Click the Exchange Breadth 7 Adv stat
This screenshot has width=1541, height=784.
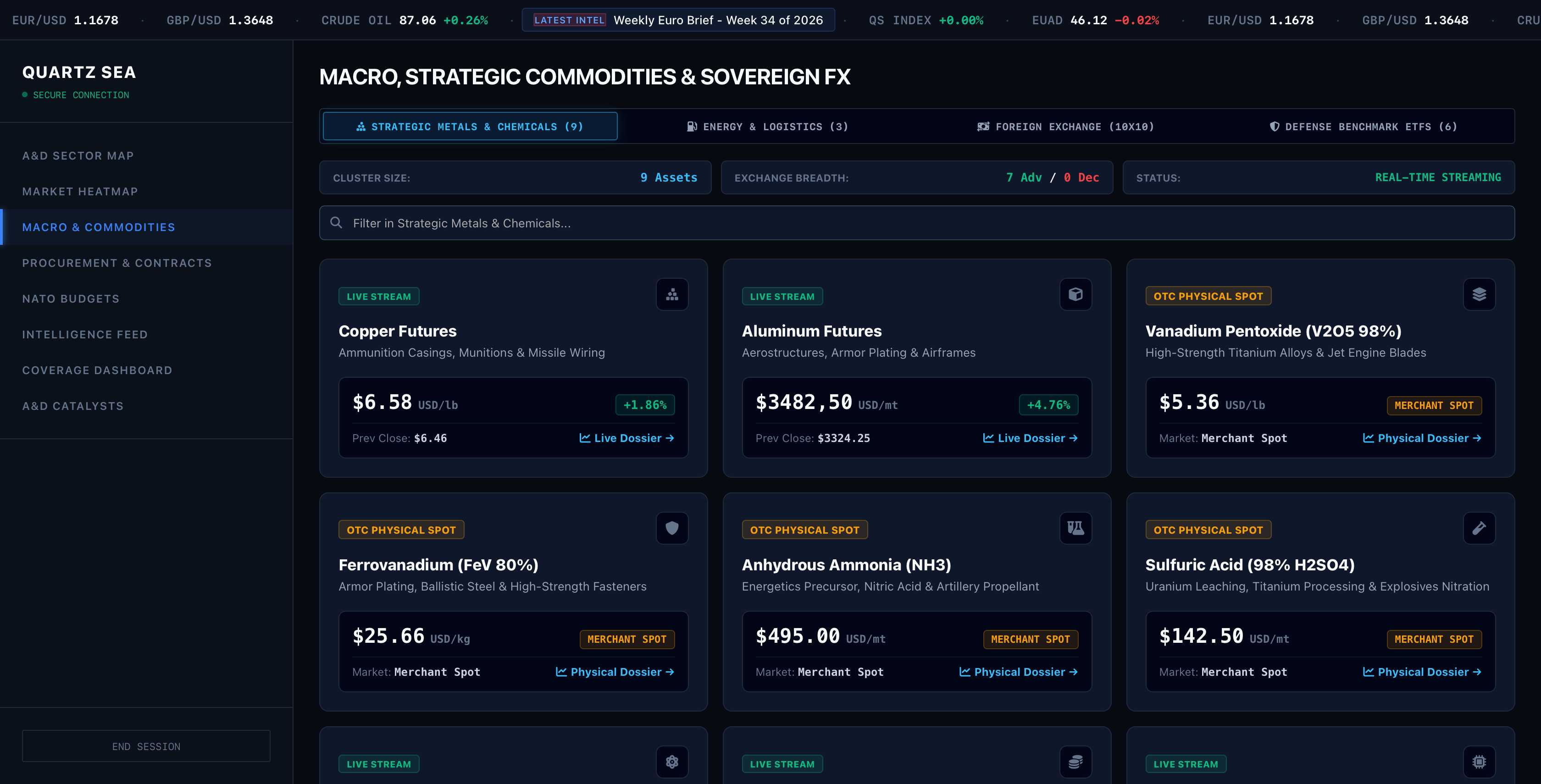pyautogui.click(x=916, y=177)
